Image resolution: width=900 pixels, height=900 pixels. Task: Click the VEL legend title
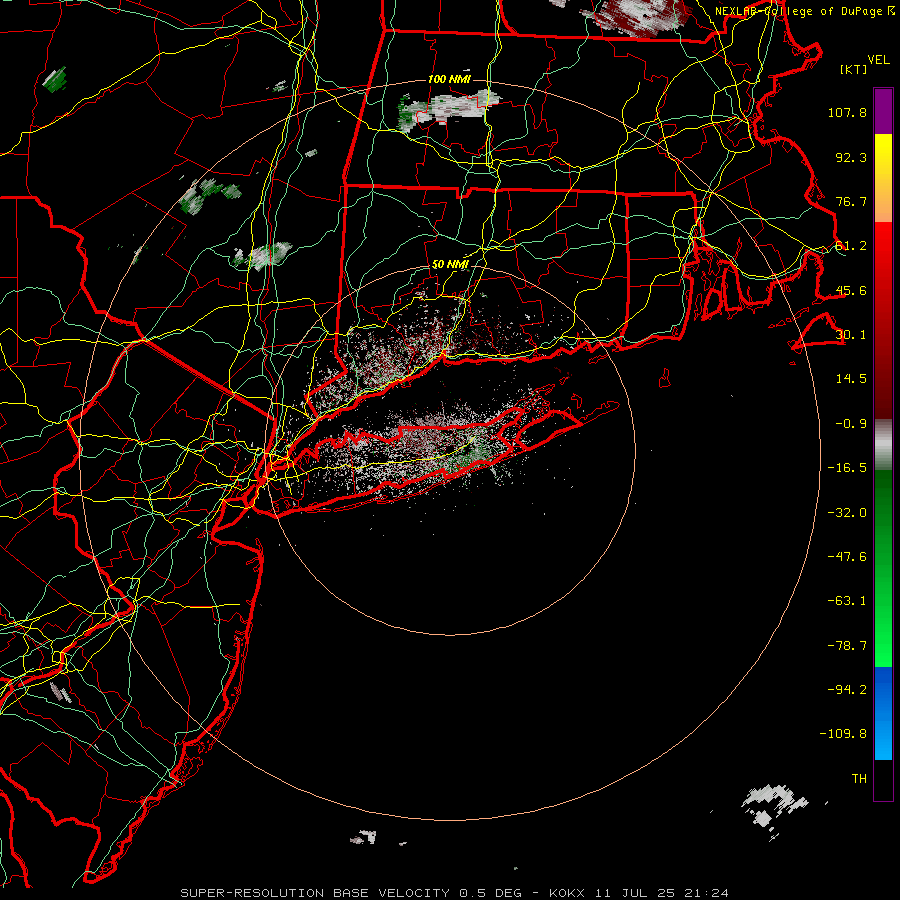[x=879, y=60]
